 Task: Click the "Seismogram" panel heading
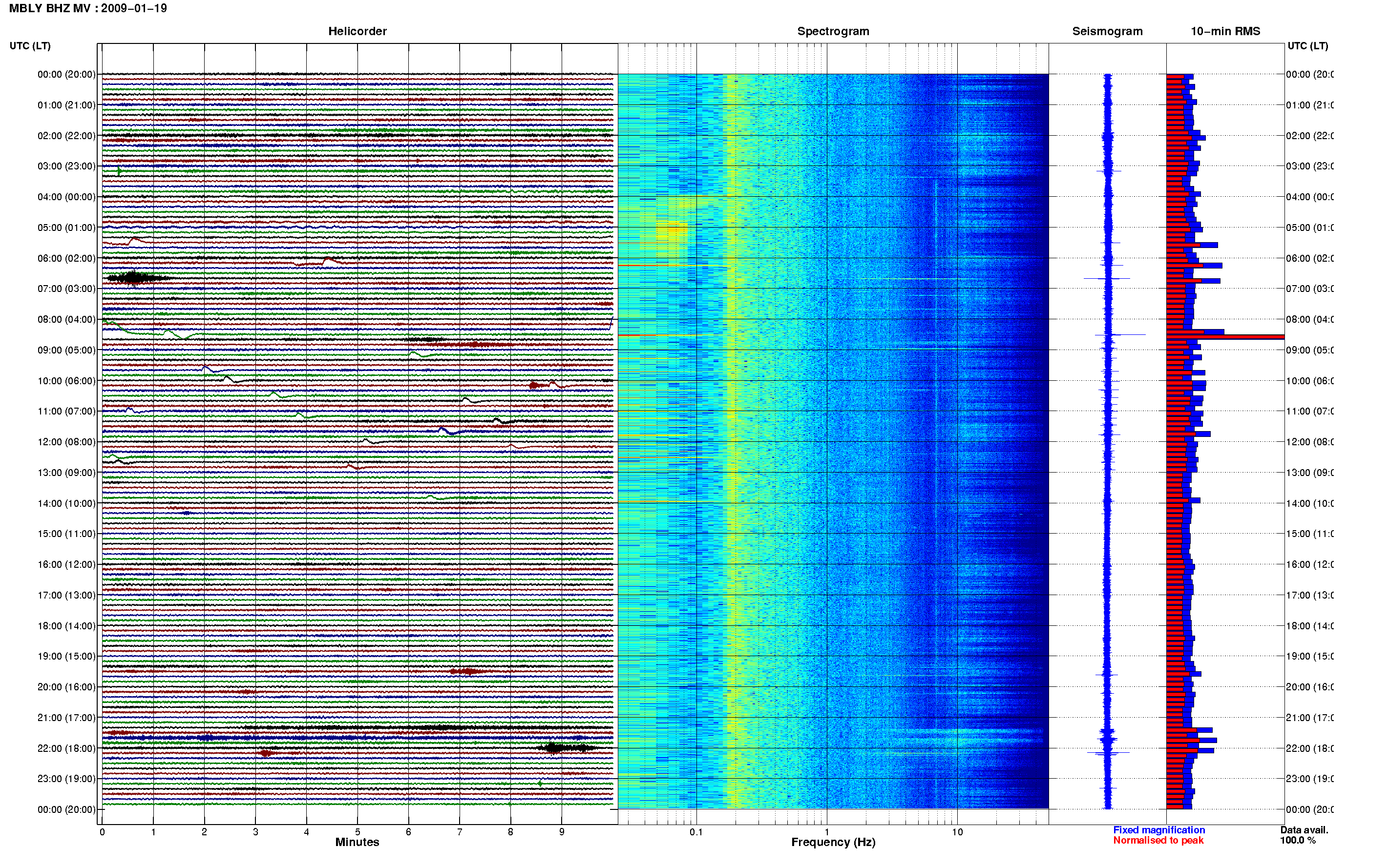pos(1107,31)
